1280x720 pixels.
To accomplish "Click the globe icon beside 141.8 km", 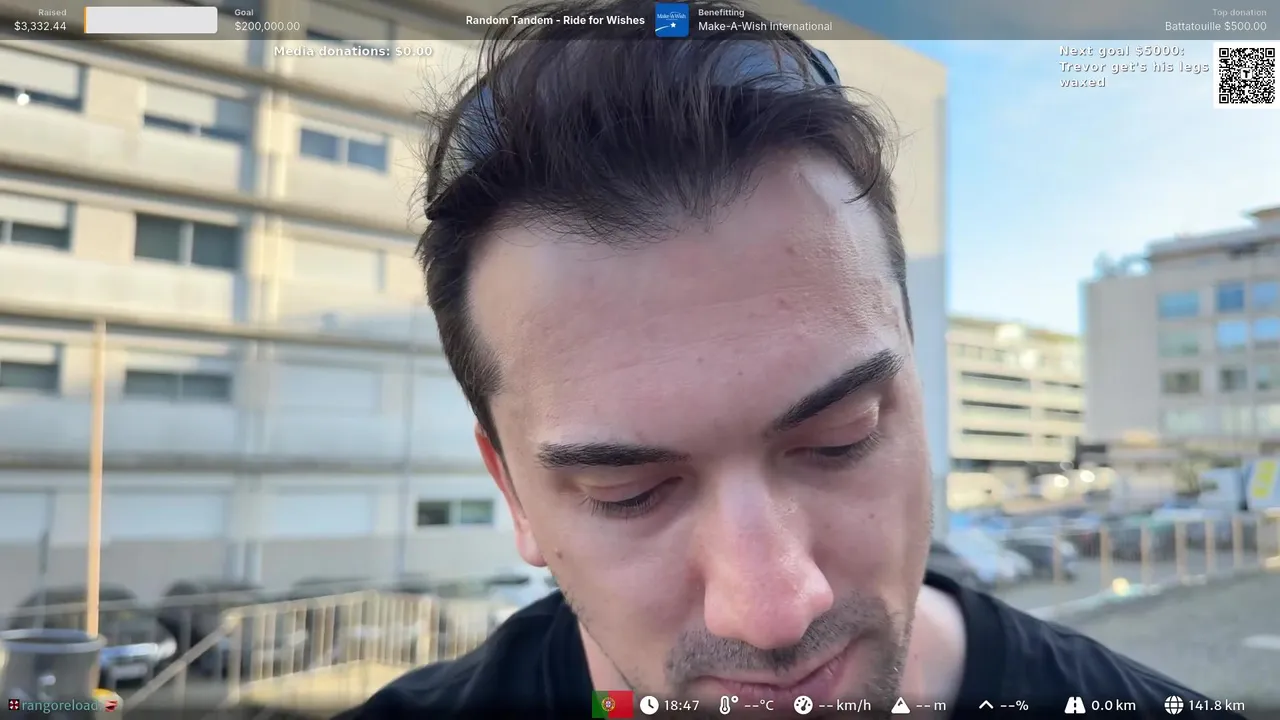I will click(1173, 705).
